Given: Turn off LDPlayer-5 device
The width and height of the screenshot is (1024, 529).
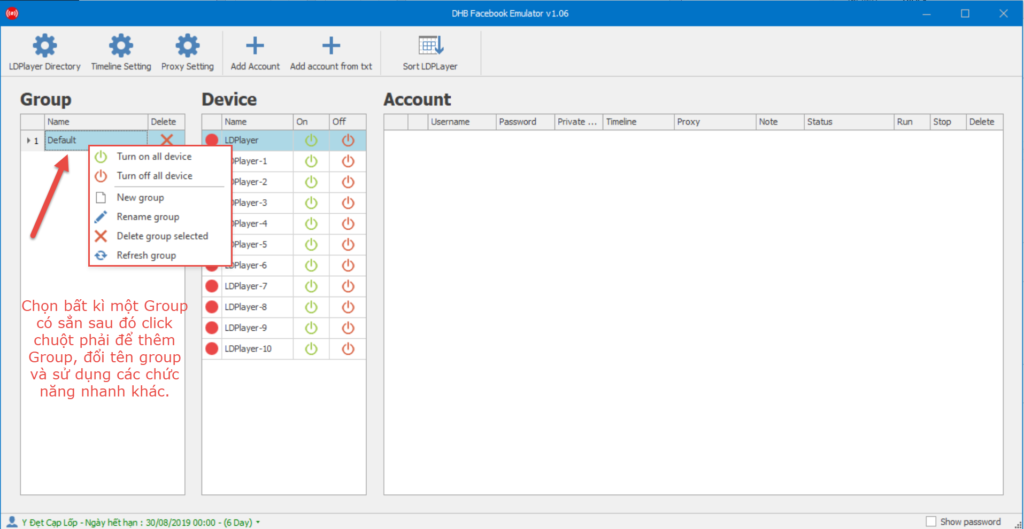Looking at the screenshot, I should (x=348, y=244).
